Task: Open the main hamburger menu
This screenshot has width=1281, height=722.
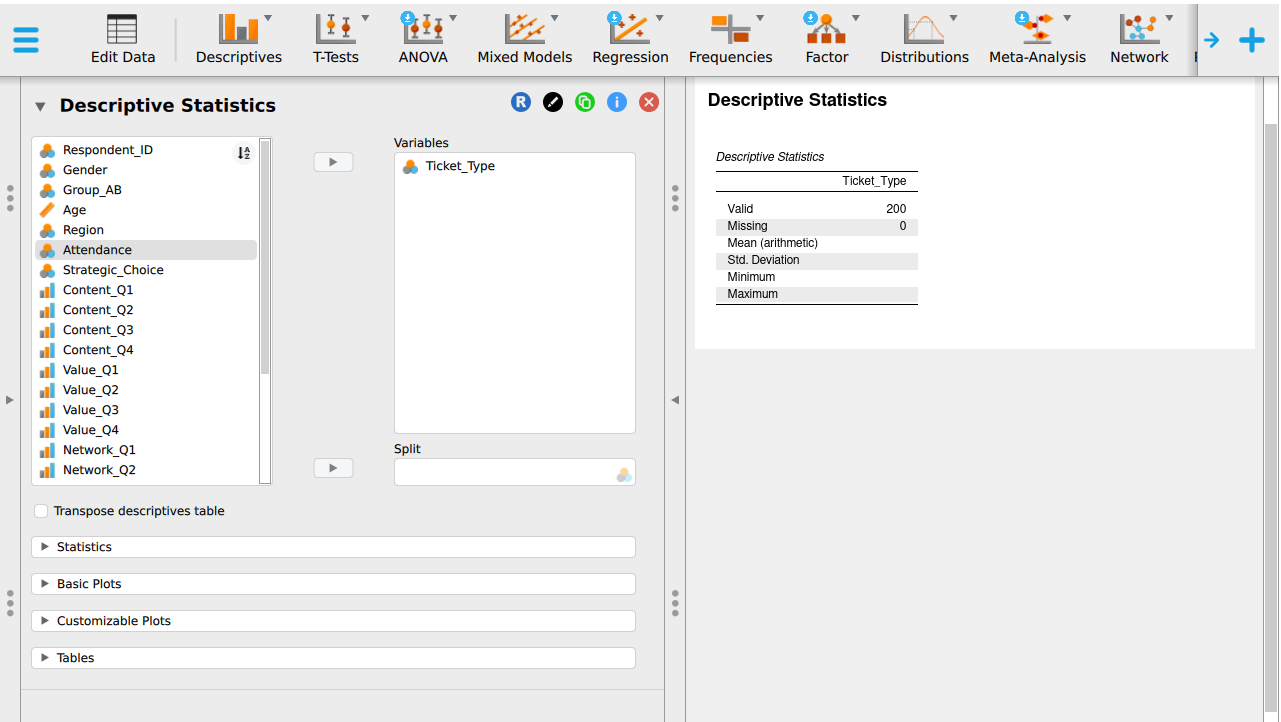Action: (x=26, y=40)
